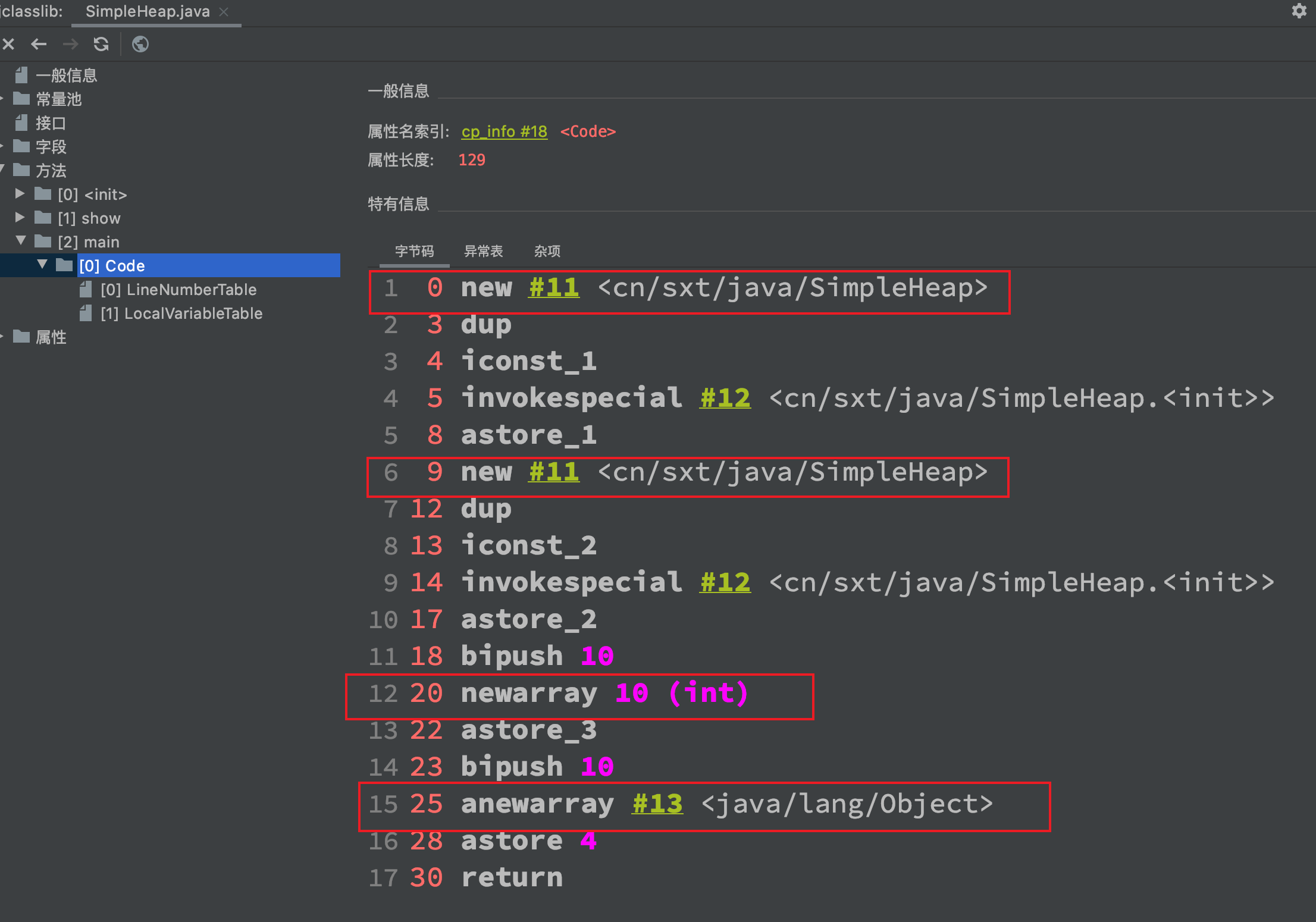Click the close X toolbar icon
This screenshot has height=922, width=1316.
tap(8, 44)
